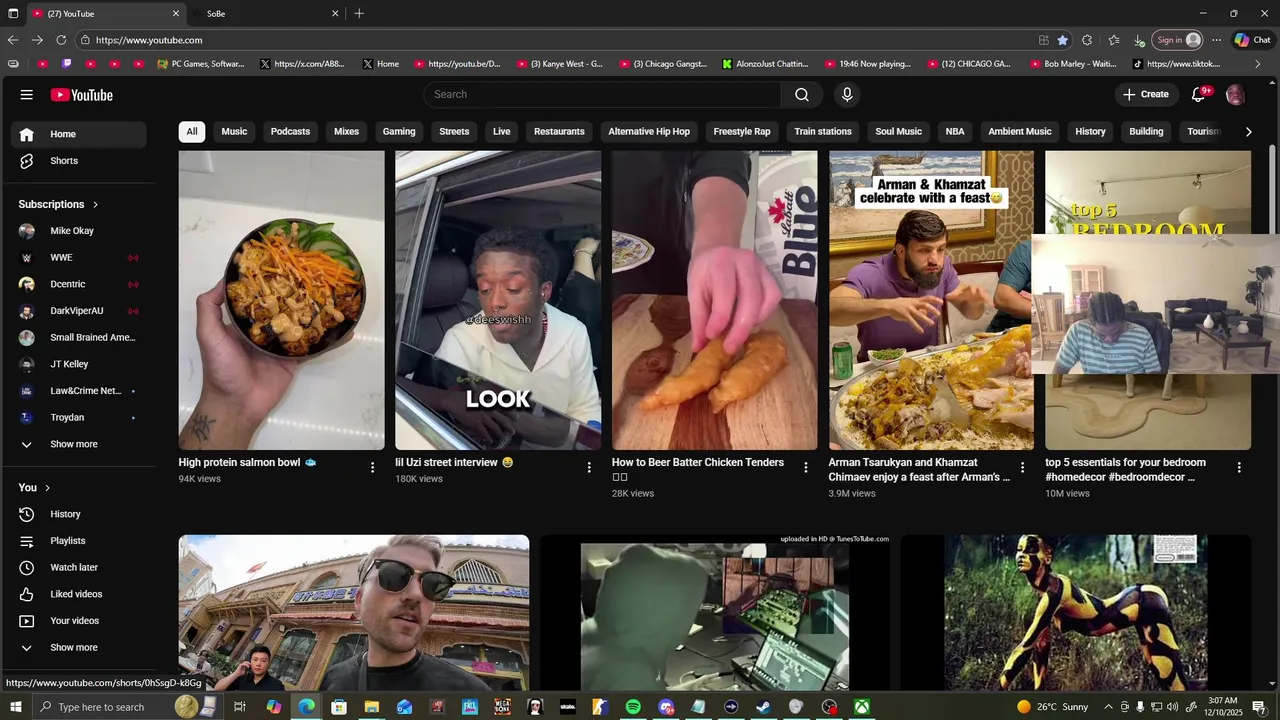Select the Gaming category chip

[x=399, y=131]
